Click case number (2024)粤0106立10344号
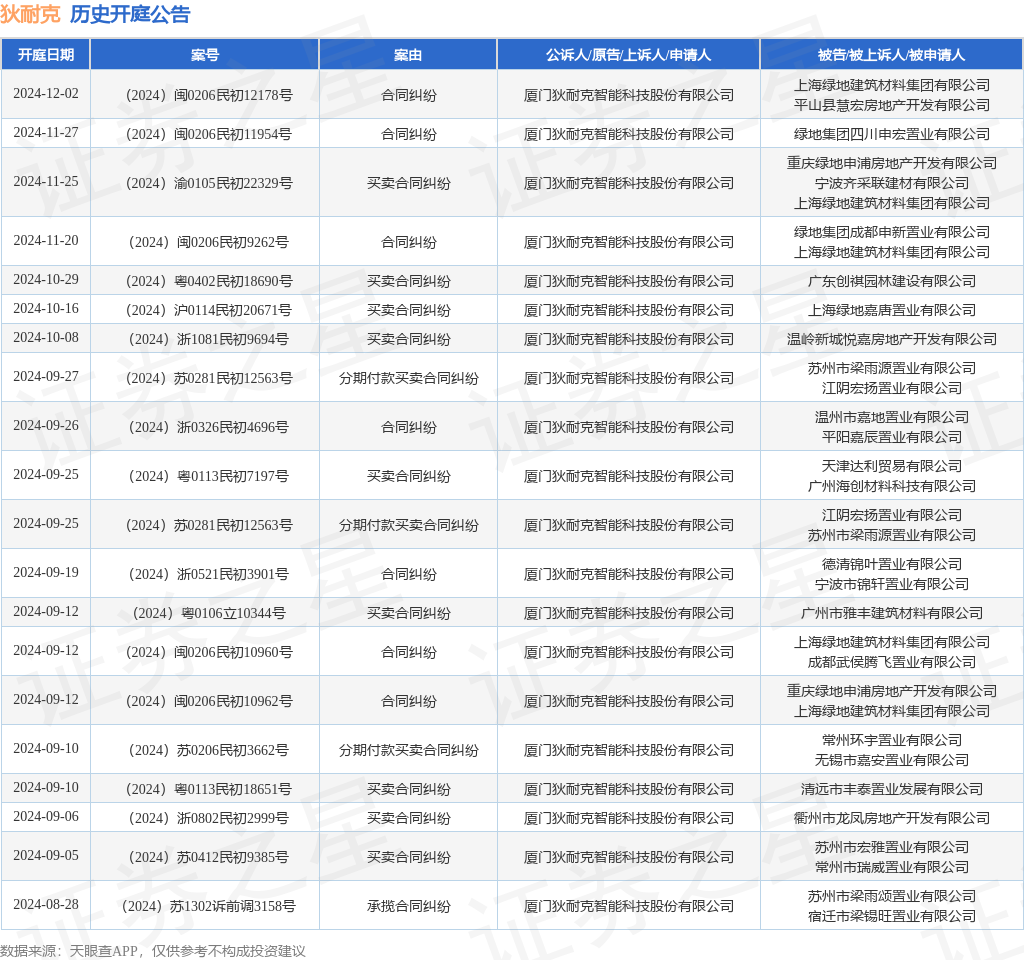 coord(209,614)
